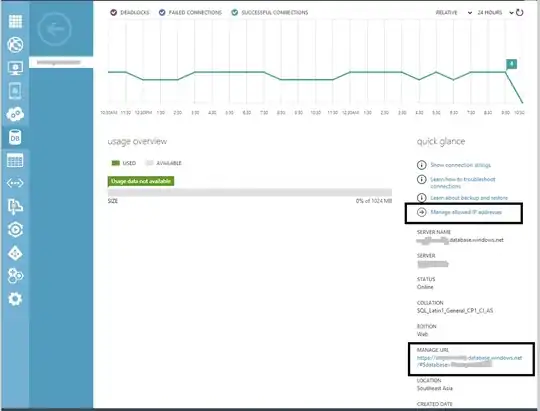Open Add-ons circles-with-plus icon in sidebar
540x411 pixels.
pyautogui.click(x=15, y=276)
